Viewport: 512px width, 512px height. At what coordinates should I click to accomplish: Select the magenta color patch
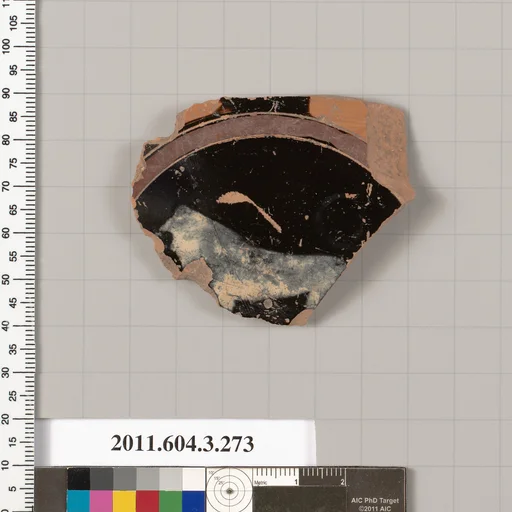(x=101, y=501)
